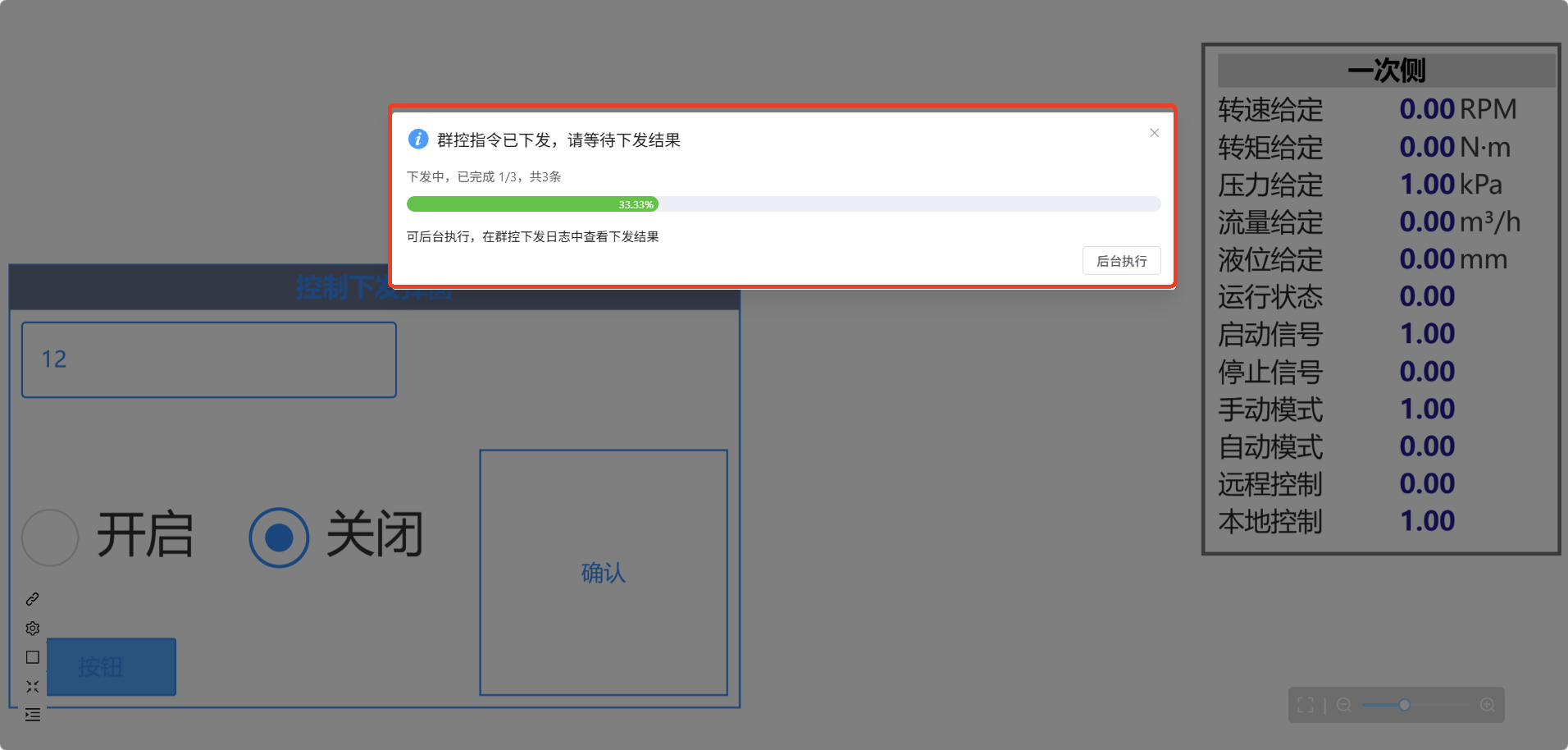Click the fullscreen icon in zoom bar
The width and height of the screenshot is (1568, 750).
1306,705
